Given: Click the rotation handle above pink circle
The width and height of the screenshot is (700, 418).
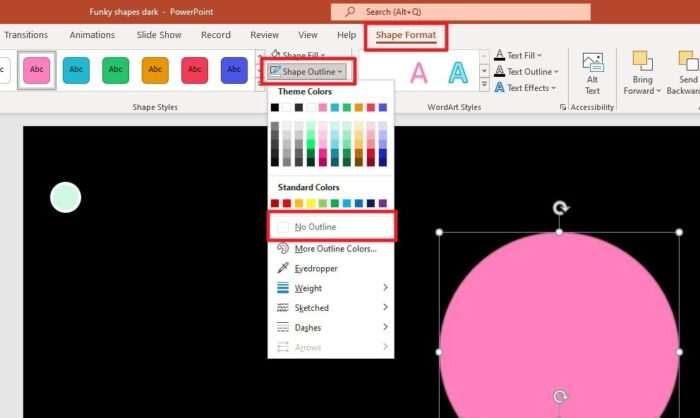Looking at the screenshot, I should [x=560, y=208].
